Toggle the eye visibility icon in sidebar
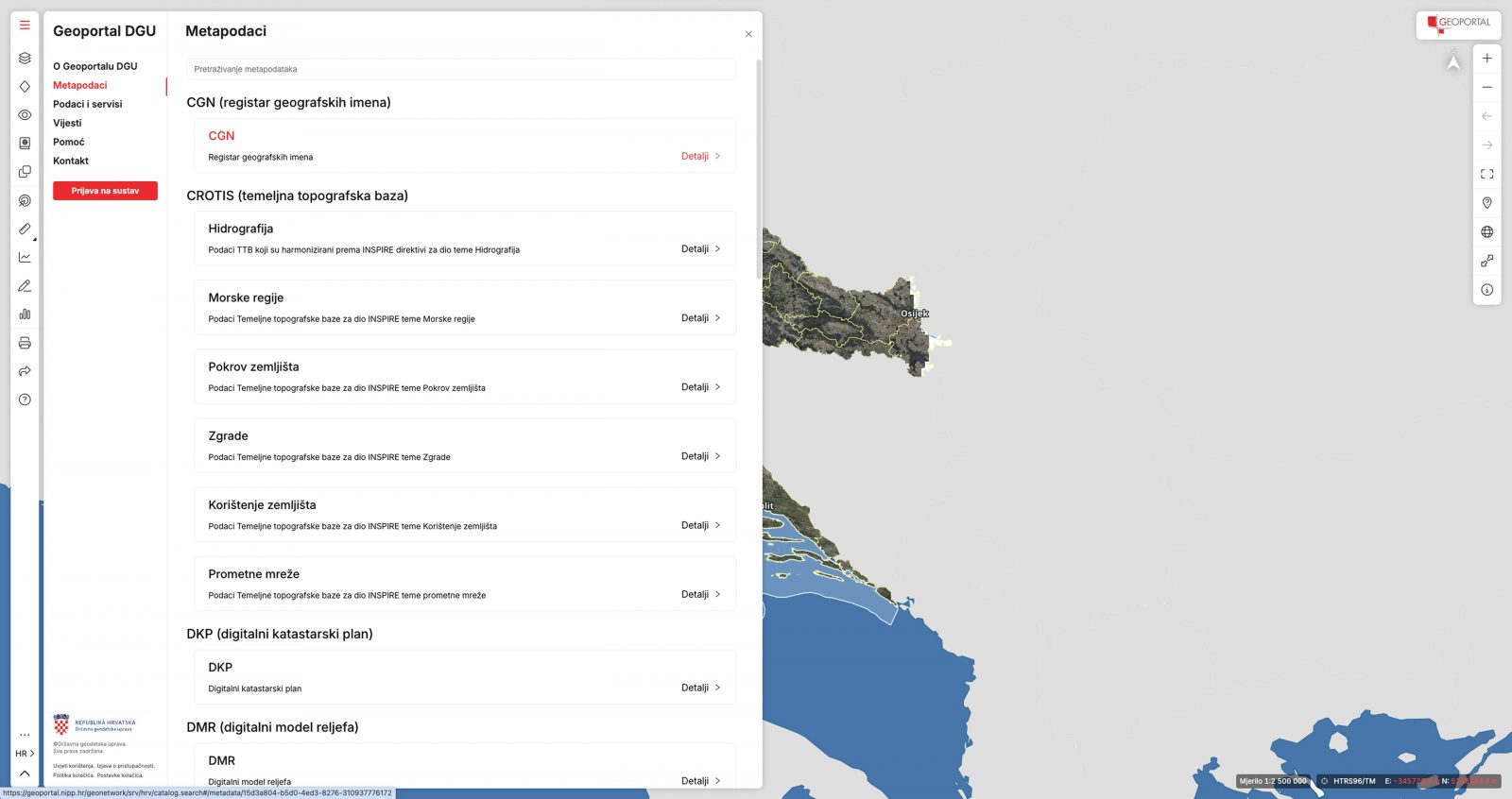 click(25, 115)
